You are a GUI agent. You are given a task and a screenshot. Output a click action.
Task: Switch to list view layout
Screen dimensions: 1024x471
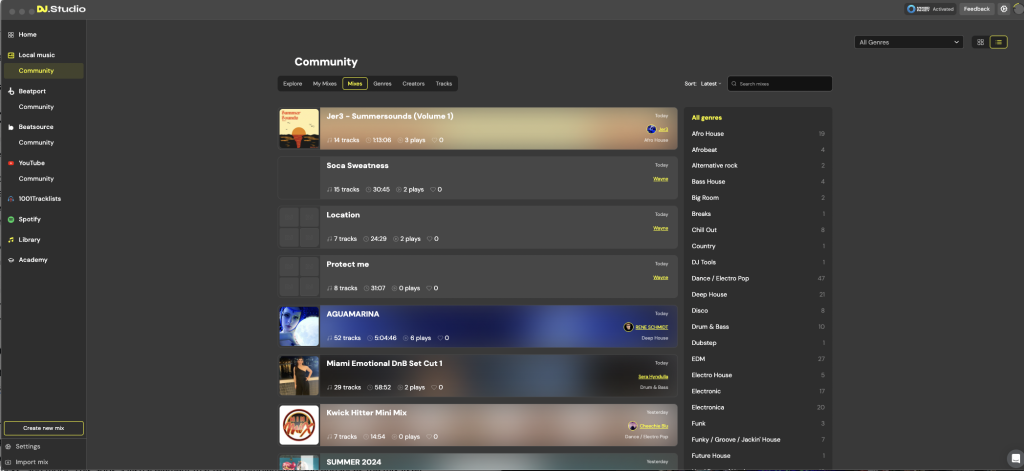coord(998,42)
